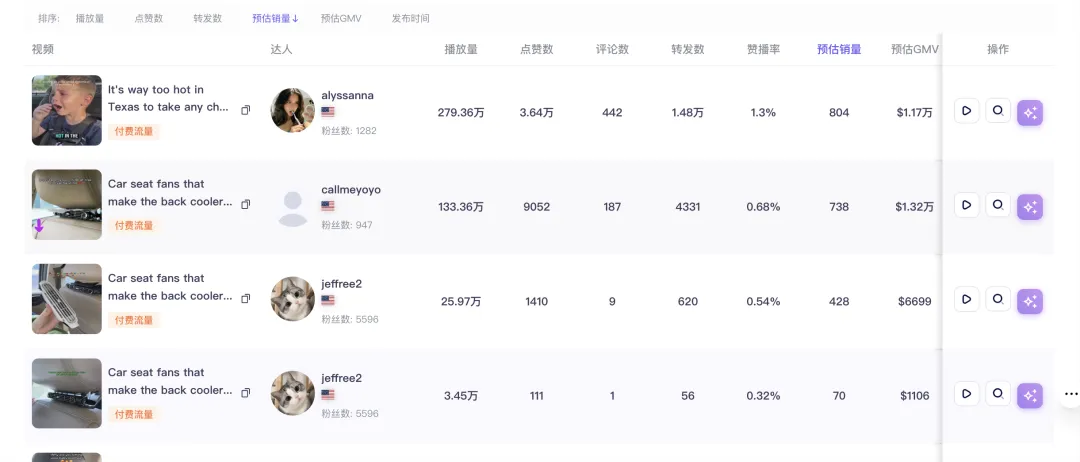Play the alyssanna video with play icon
1080x462 pixels.
click(x=966, y=111)
